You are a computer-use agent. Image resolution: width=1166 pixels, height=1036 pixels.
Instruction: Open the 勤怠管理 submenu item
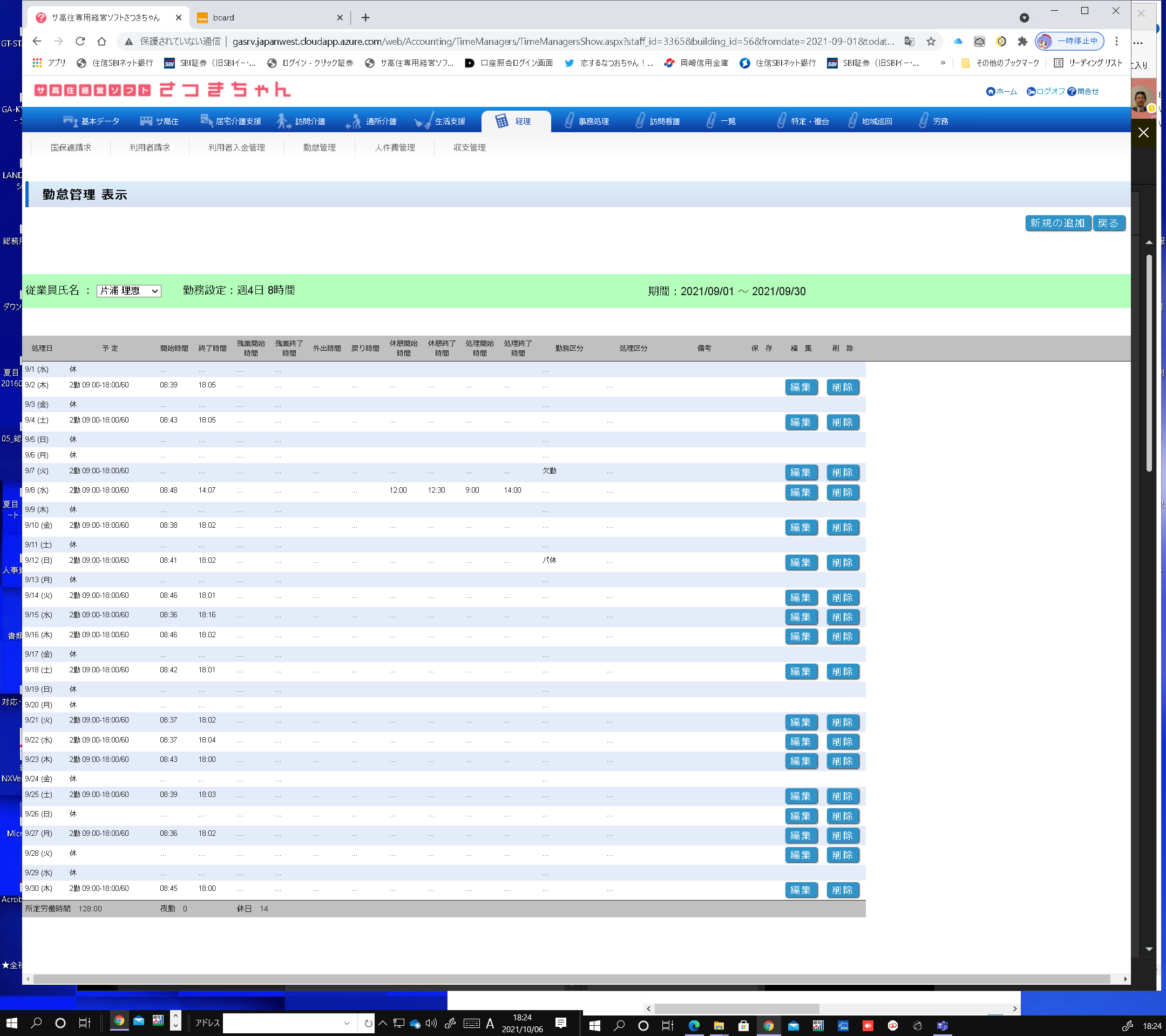(319, 148)
